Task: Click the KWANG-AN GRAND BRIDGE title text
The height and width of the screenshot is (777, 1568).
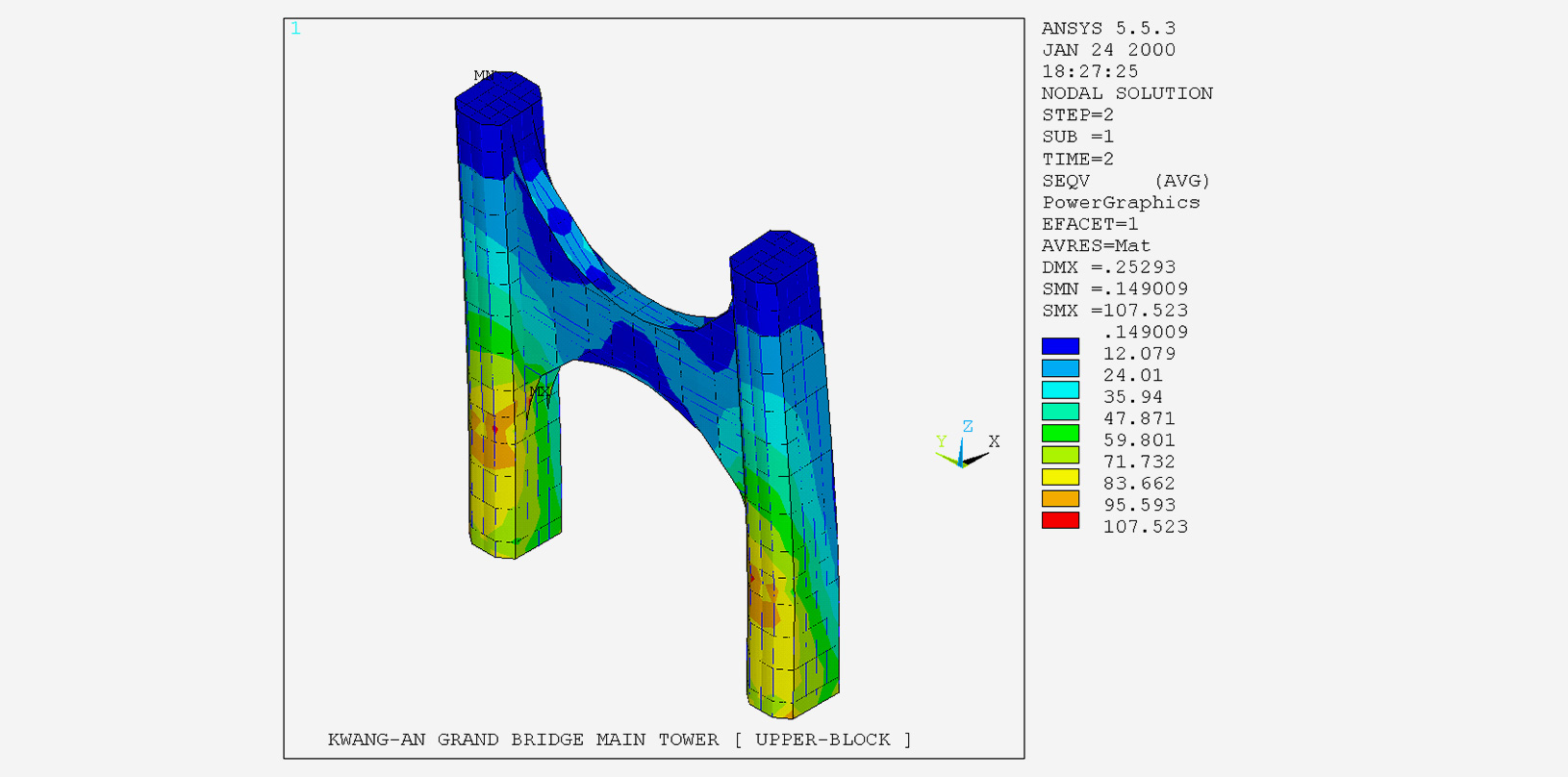Action: coord(620,739)
